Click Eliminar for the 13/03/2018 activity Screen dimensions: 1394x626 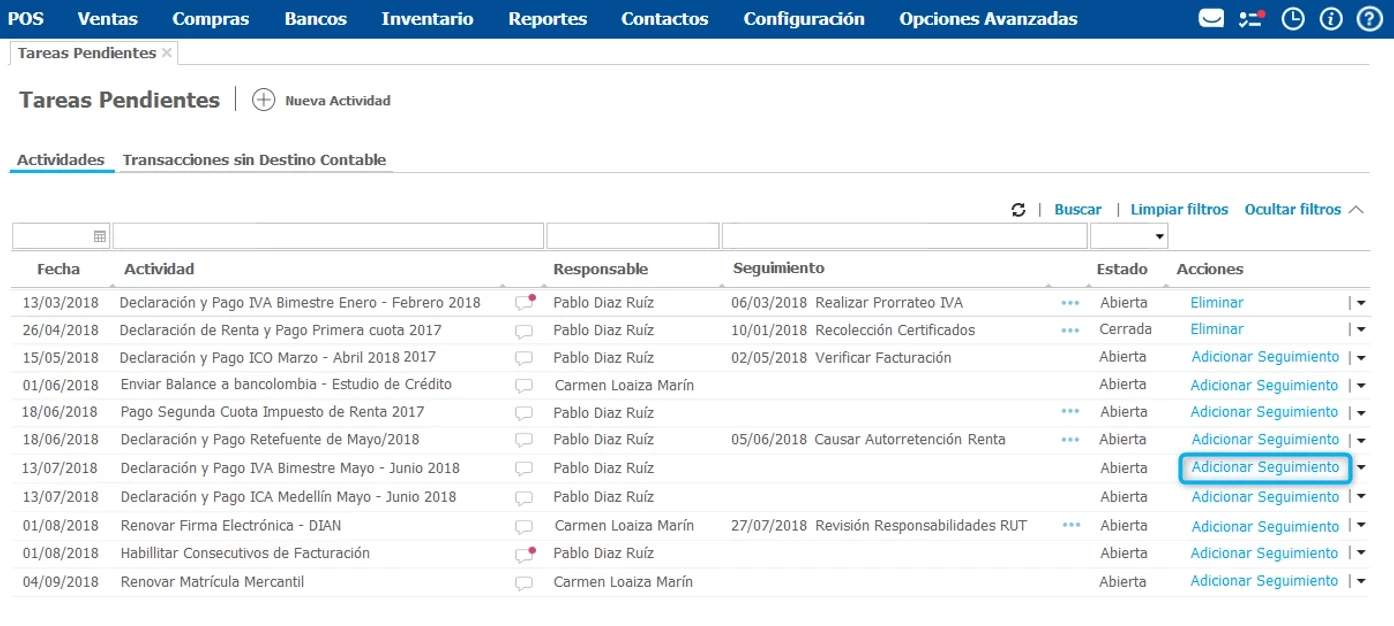[x=1217, y=302]
